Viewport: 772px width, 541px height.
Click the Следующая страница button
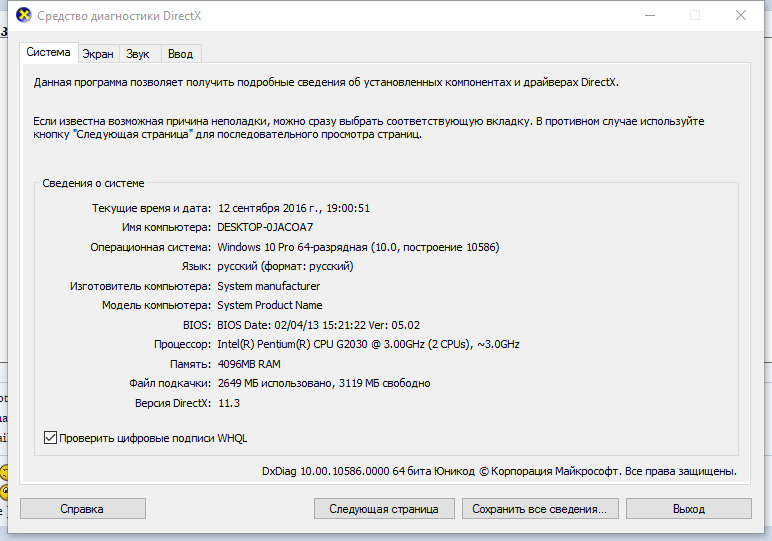pos(384,509)
